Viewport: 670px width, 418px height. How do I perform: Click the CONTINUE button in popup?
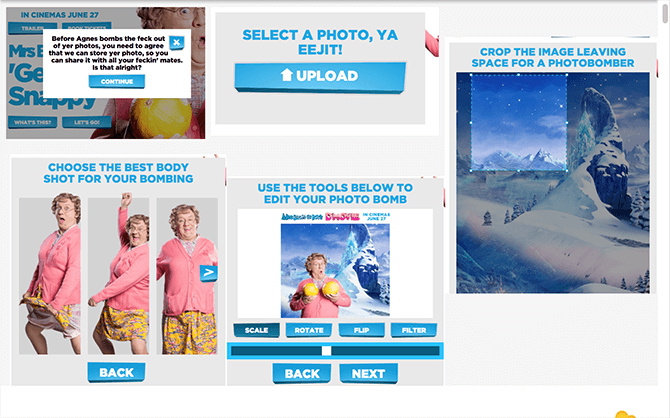coord(117,81)
